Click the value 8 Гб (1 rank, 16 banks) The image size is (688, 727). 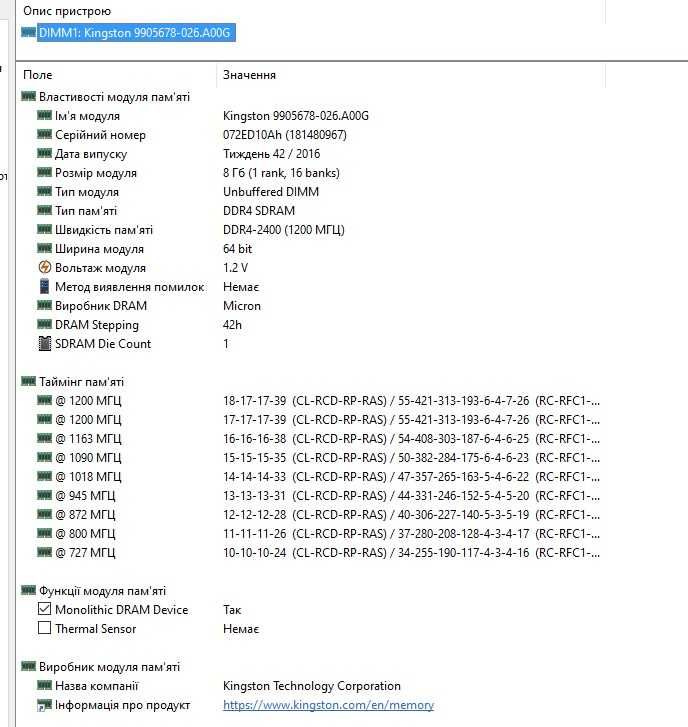(281, 173)
